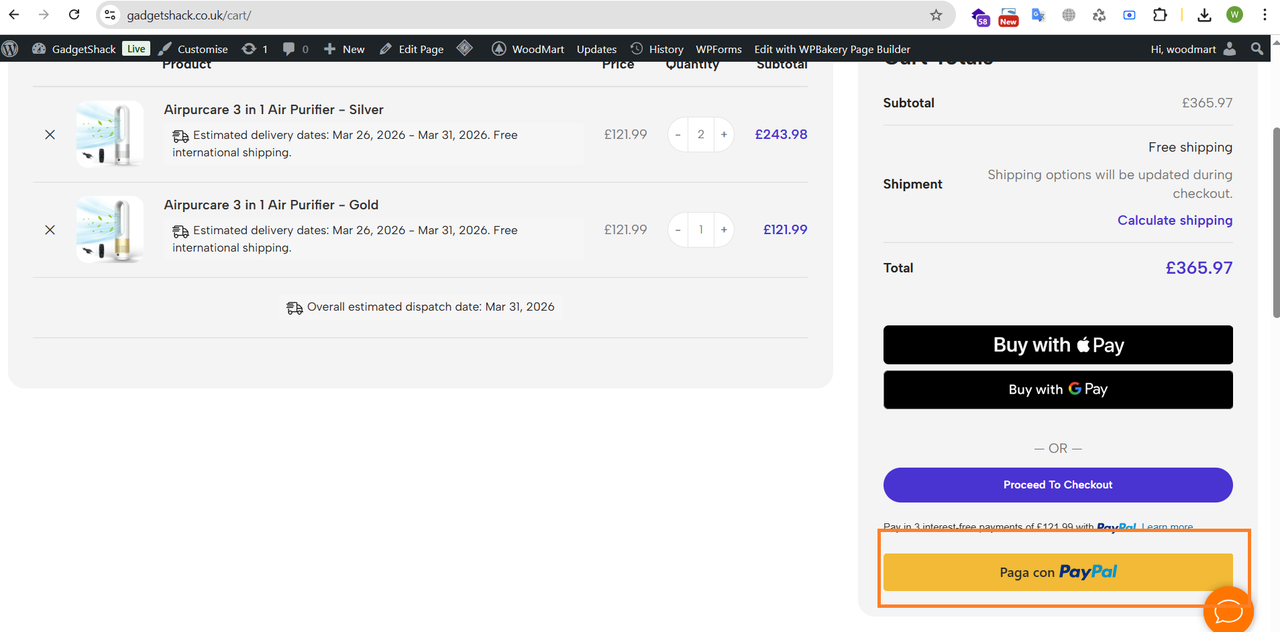
Task: Click Proceed To Checkout button
Action: point(1058,485)
